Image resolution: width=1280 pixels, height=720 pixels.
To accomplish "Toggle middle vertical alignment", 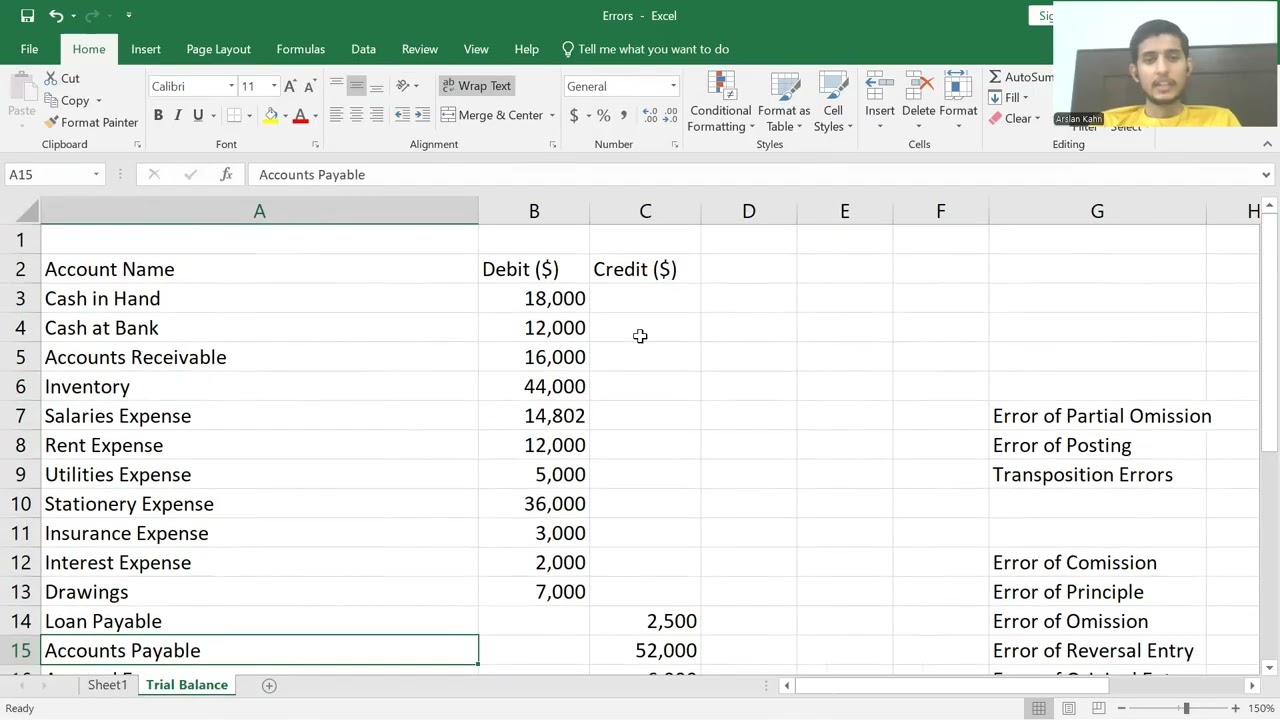I will (357, 86).
